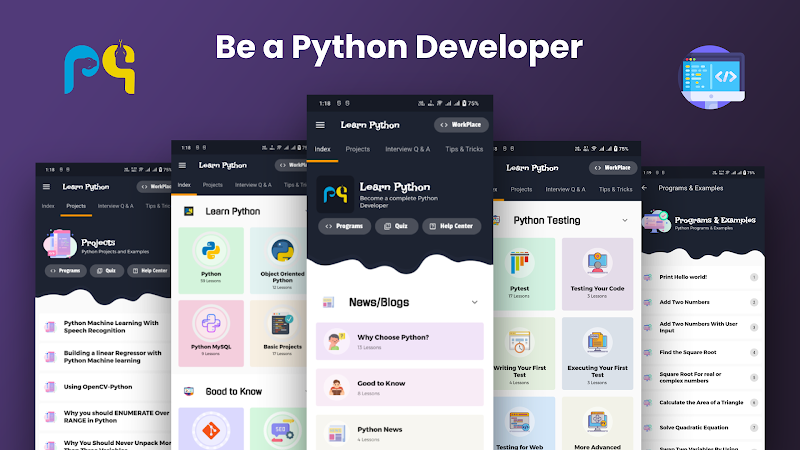The width and height of the screenshot is (800, 450).
Task: Open Print Hello world! program
Action: coord(702,277)
